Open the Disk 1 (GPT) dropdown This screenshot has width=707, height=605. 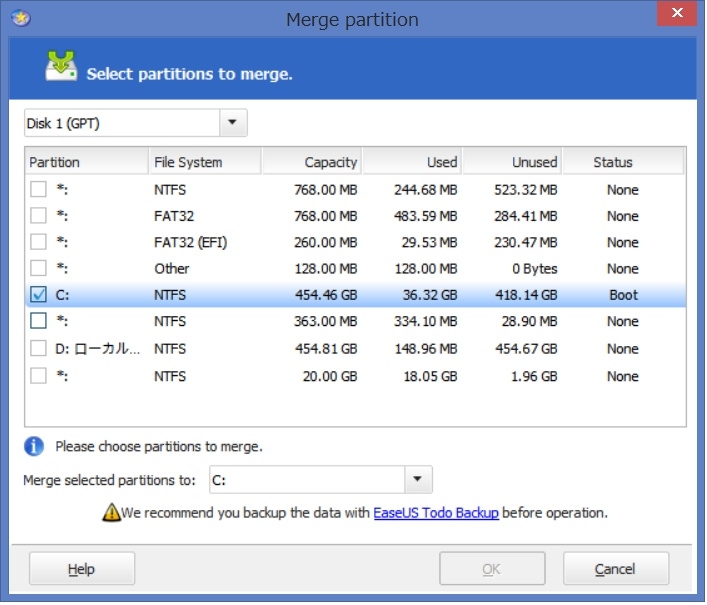pyautogui.click(x=233, y=123)
